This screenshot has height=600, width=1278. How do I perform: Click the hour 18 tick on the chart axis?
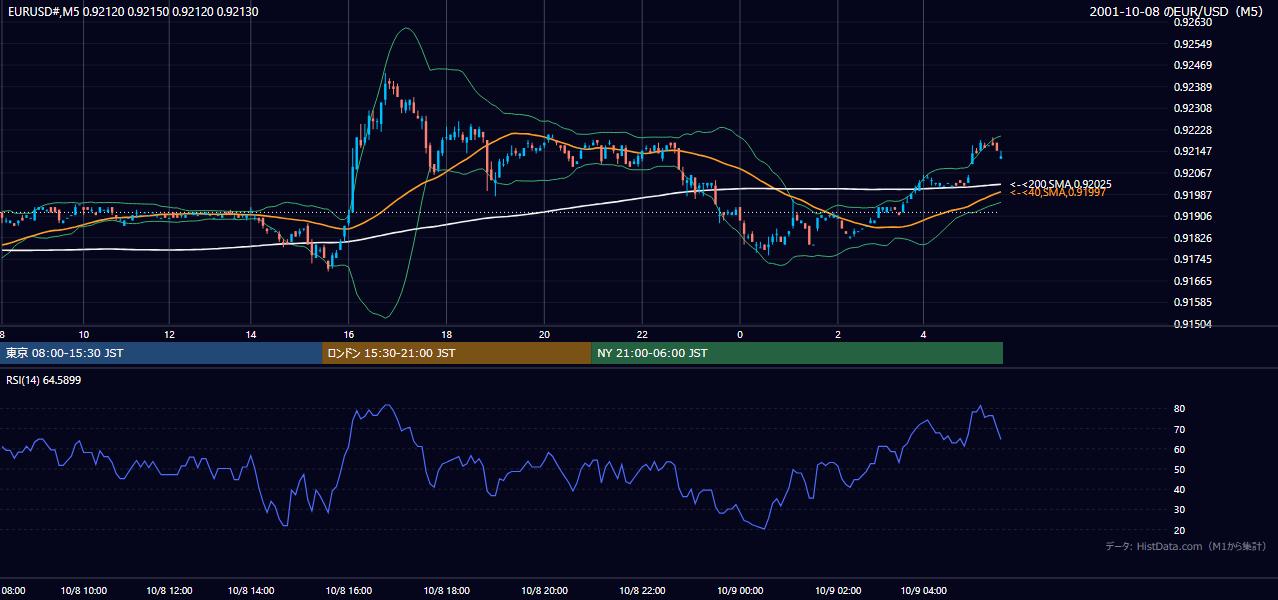446,334
